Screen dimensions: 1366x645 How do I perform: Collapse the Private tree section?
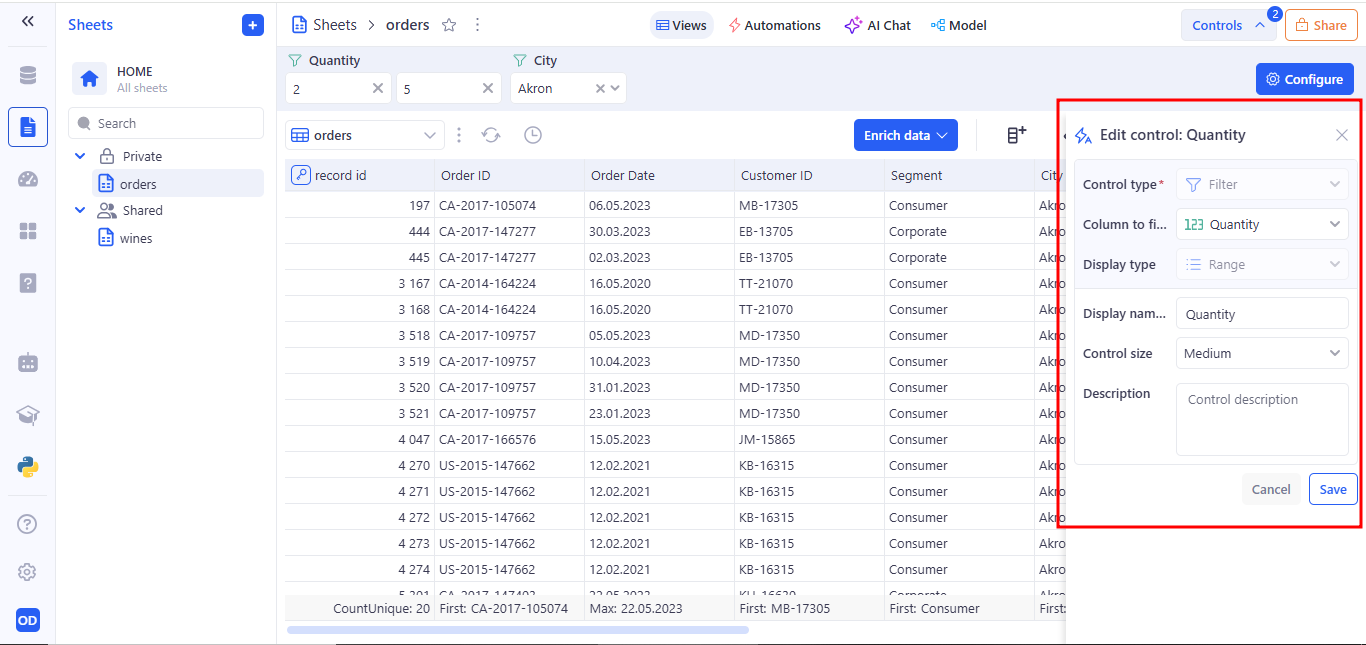pos(80,157)
